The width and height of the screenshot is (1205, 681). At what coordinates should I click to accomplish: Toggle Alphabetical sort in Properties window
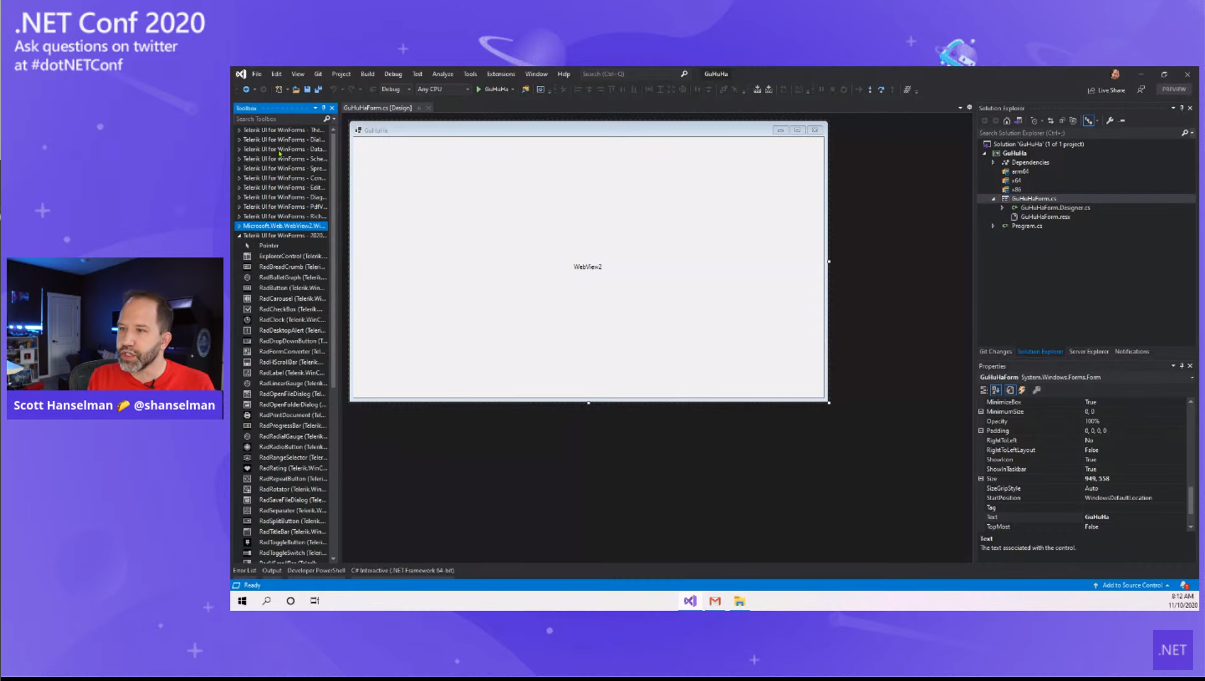point(997,390)
